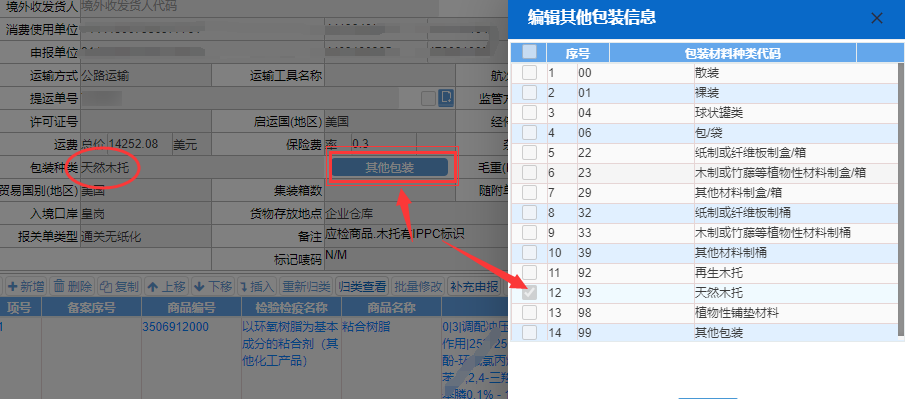Viewport: 905px width, 399px height.
Task: Click 运输方式 field 公路运输
Action: [x=145, y=76]
